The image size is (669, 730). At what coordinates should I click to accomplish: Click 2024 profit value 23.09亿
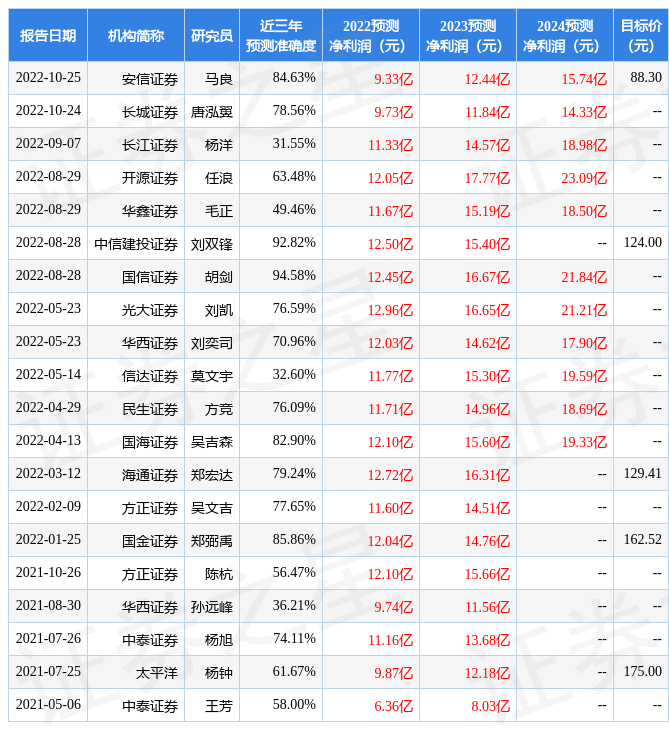[x=584, y=178]
